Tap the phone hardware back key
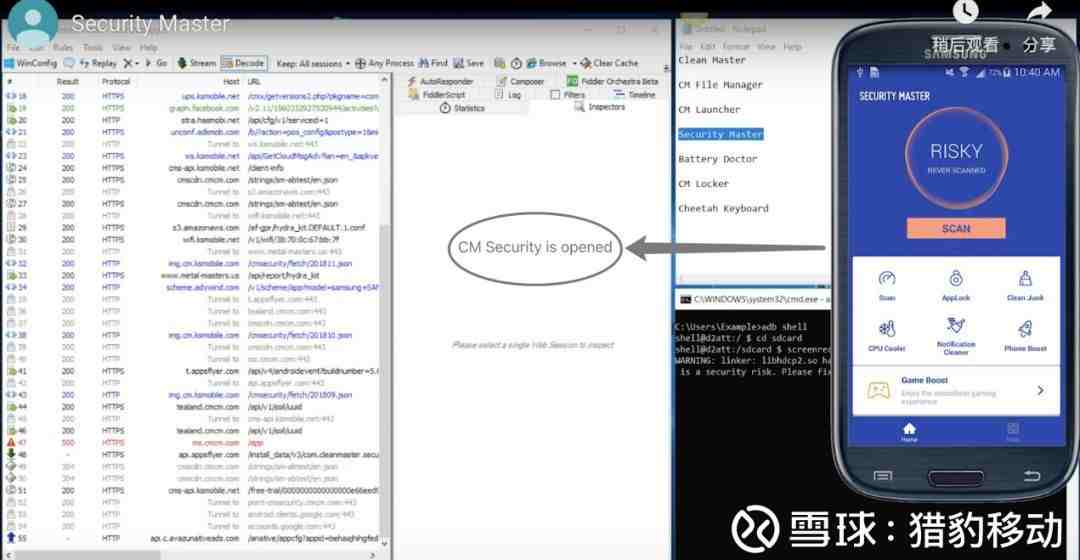The height and width of the screenshot is (560, 1080). coord(1031,476)
